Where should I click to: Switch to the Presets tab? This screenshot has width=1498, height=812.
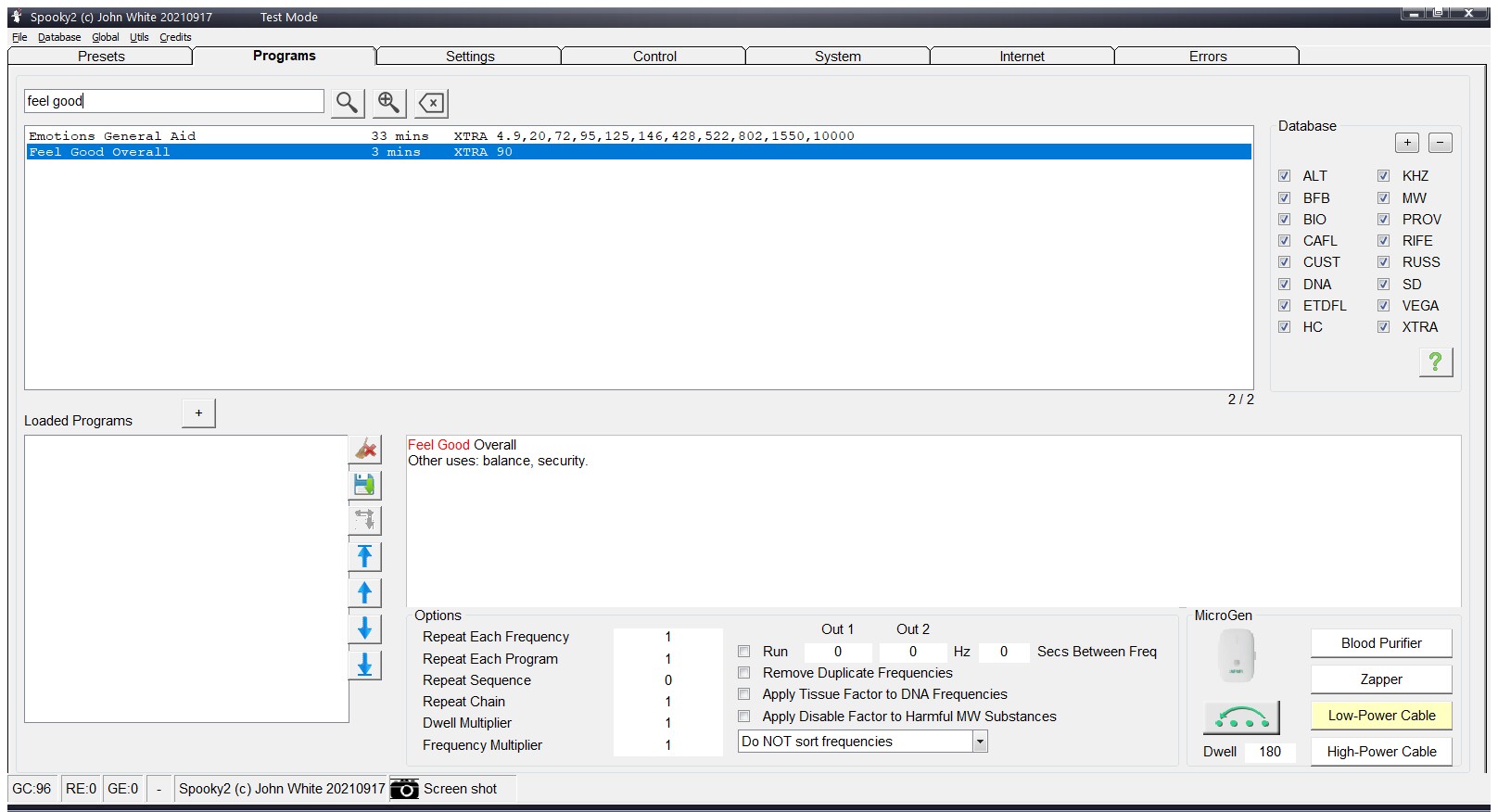pos(101,57)
